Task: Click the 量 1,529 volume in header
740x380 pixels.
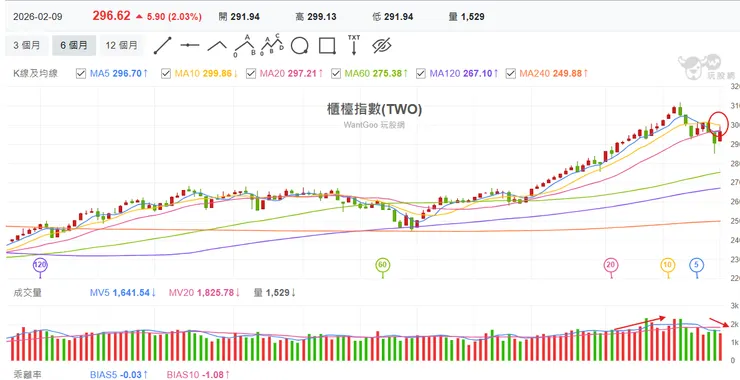Action: 466,17
